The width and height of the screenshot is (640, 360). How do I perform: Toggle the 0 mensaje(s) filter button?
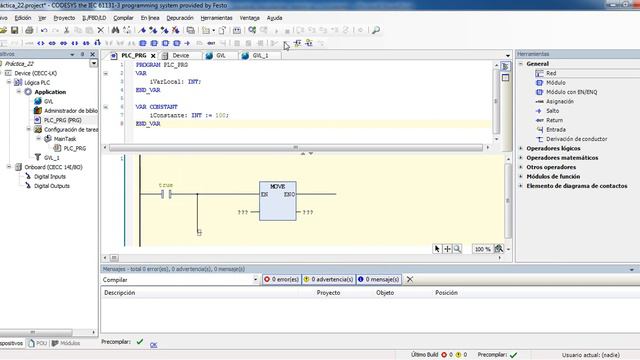[x=378, y=280]
